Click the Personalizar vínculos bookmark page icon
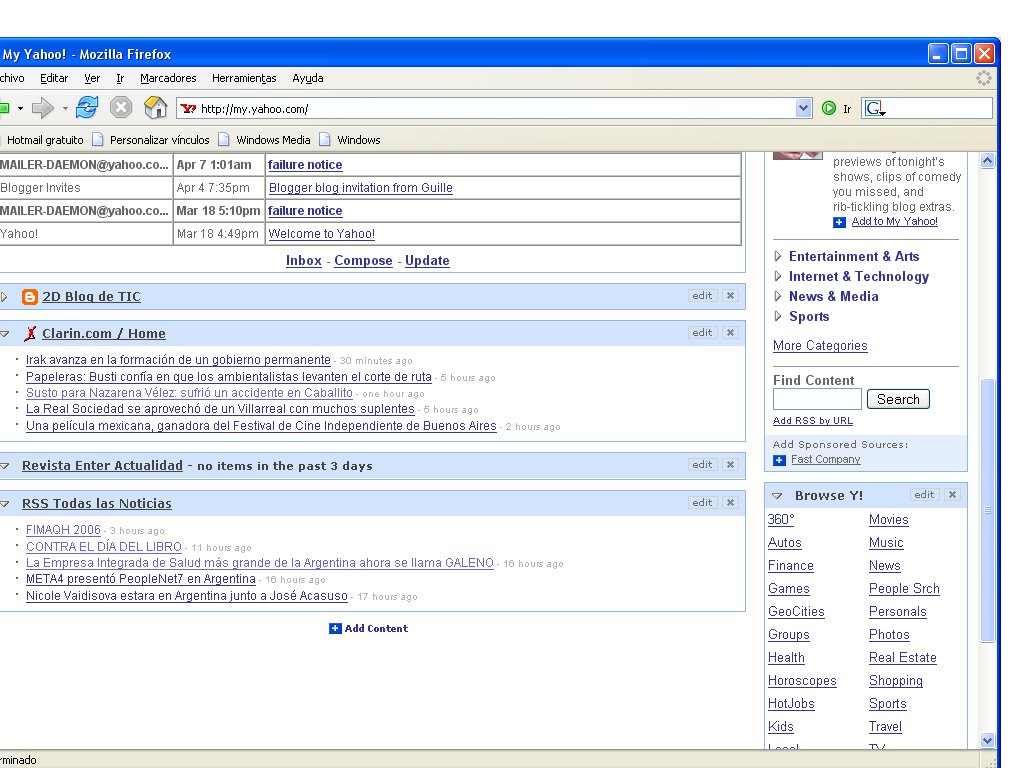1024x768 pixels. pos(98,140)
